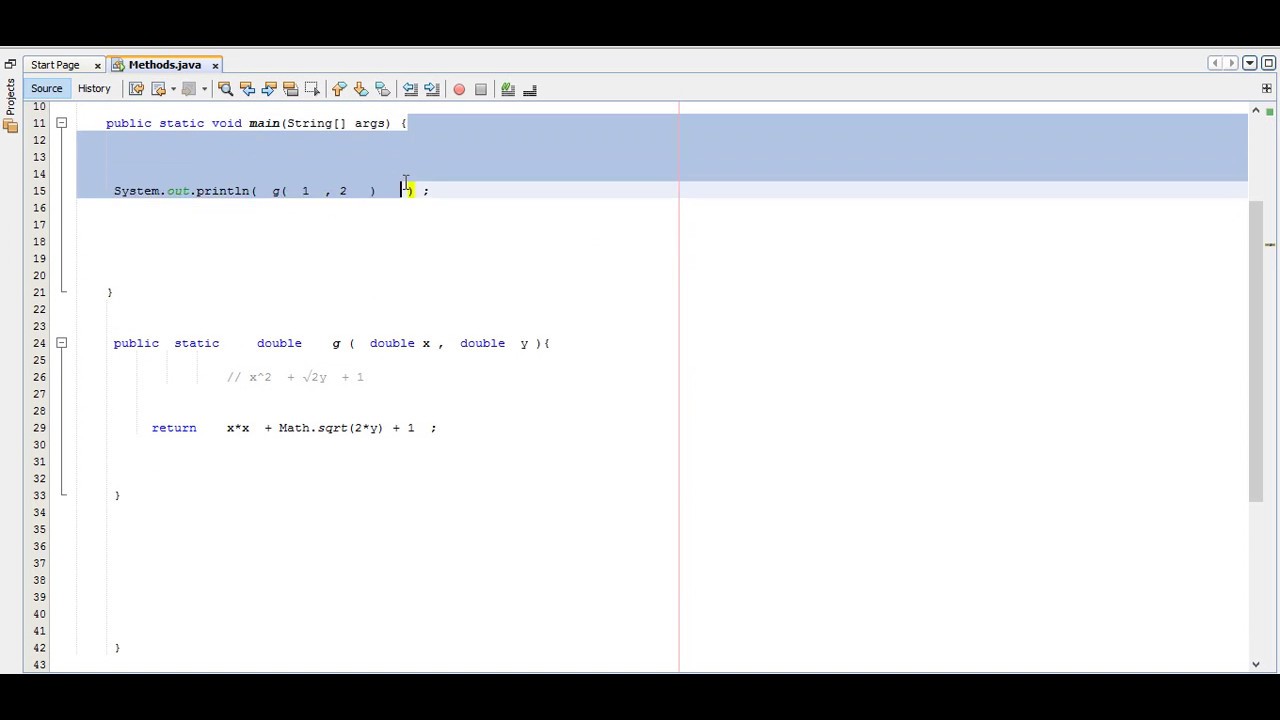Click the Uncomment code icon
The width and height of the screenshot is (1280, 720).
pyautogui.click(x=530, y=89)
